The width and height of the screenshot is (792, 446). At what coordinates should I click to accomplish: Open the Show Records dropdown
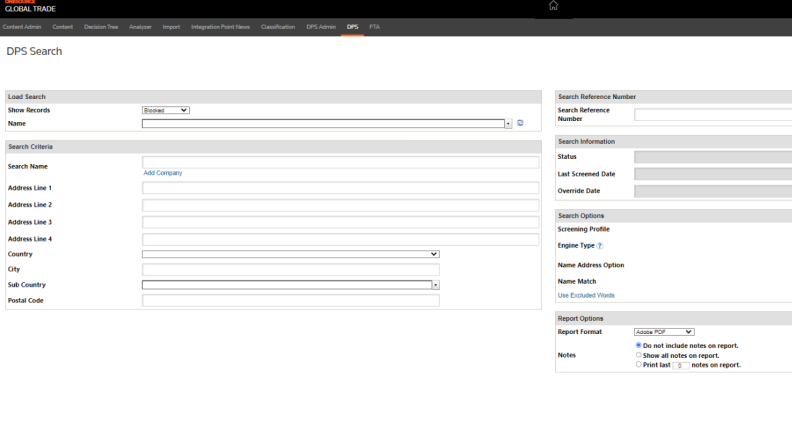[x=165, y=110]
